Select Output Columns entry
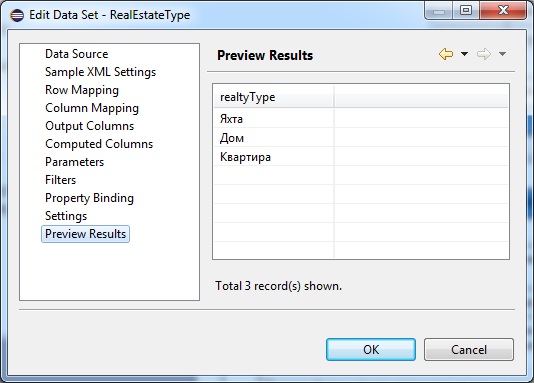 click(x=90, y=126)
